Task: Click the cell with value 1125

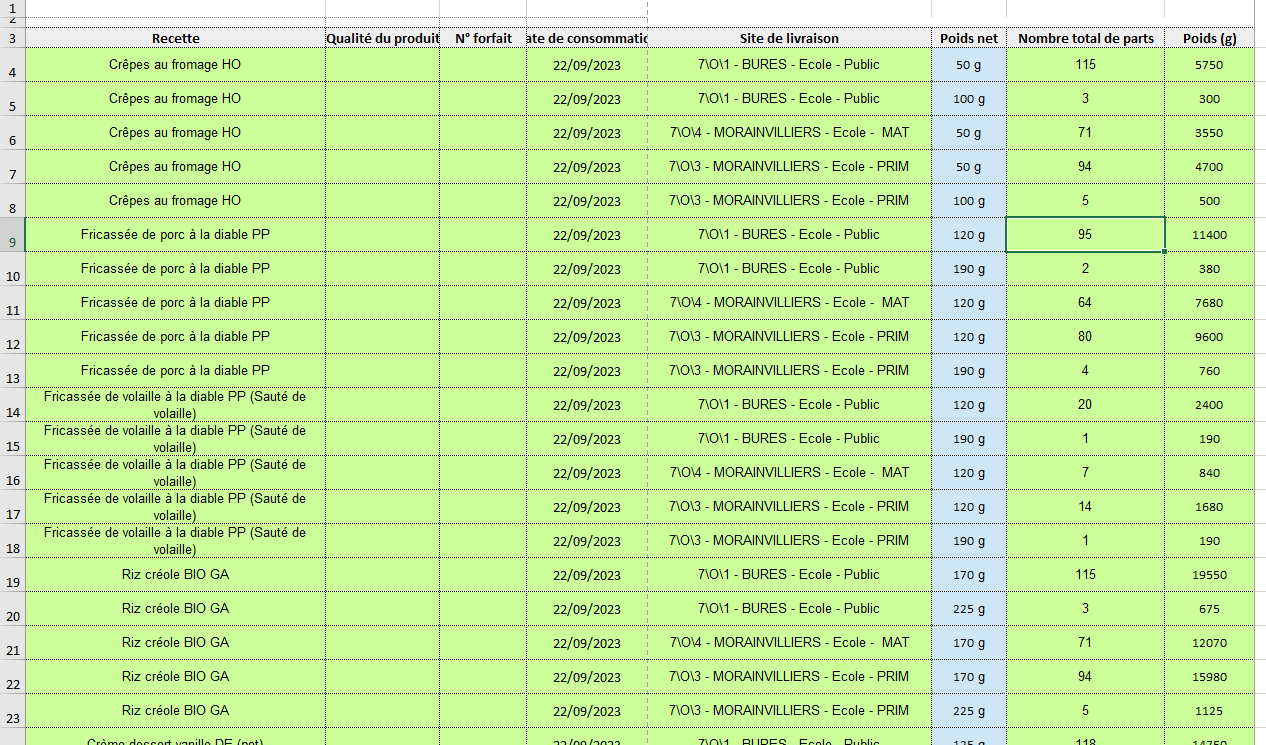Action: [x=1209, y=711]
